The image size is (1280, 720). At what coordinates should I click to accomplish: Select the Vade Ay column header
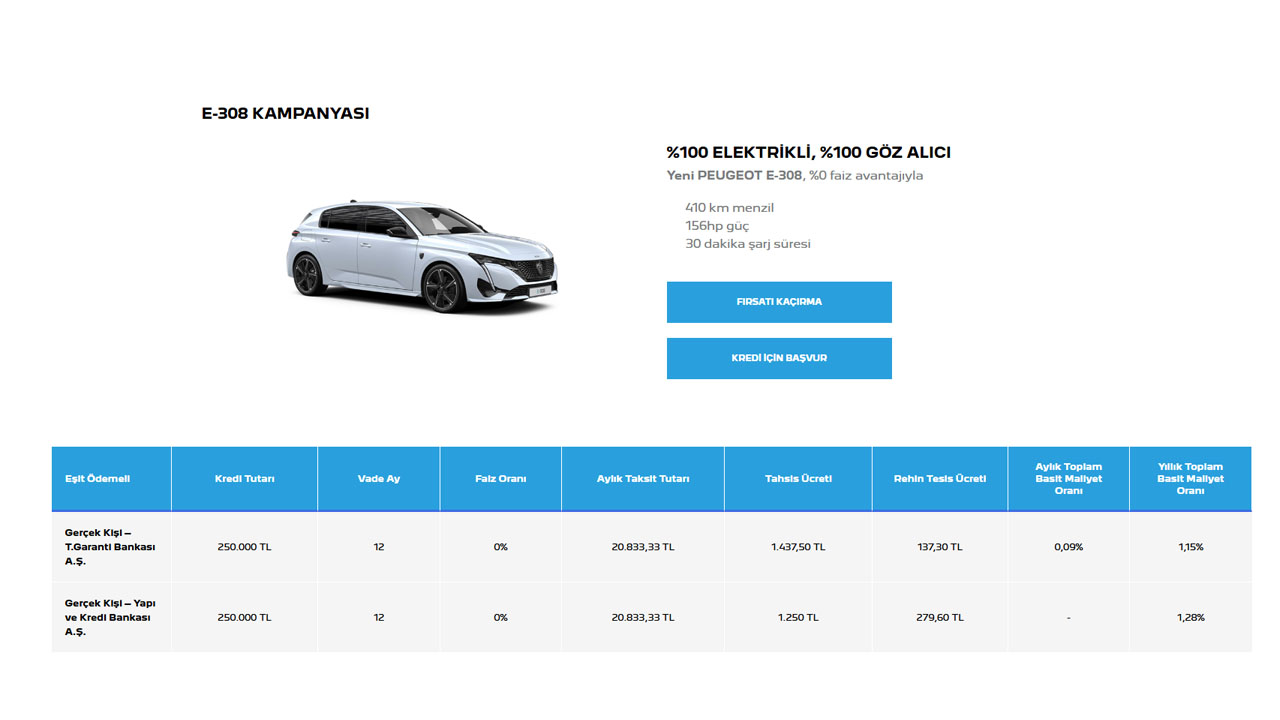[378, 479]
